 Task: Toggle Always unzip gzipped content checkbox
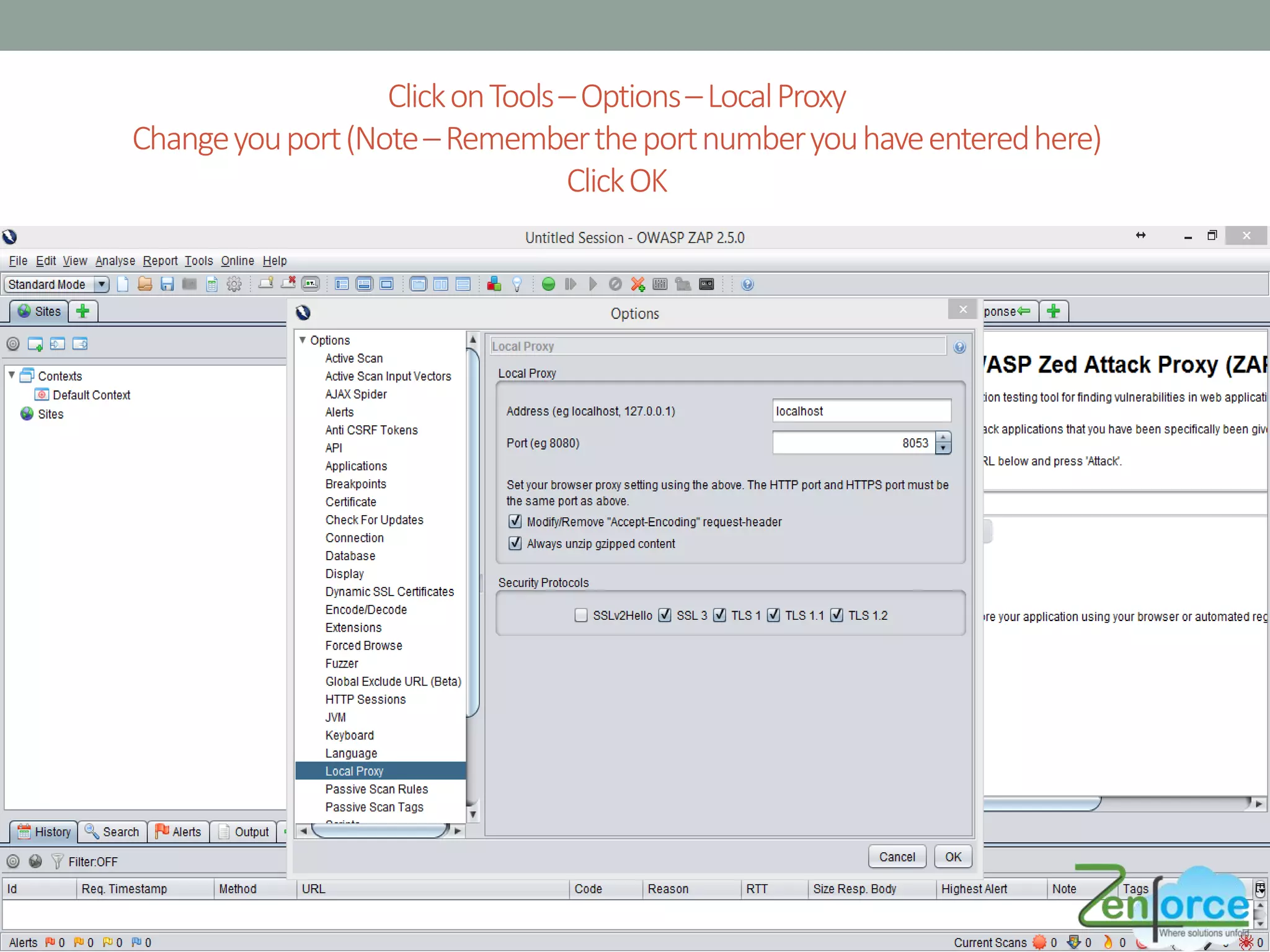click(x=515, y=543)
